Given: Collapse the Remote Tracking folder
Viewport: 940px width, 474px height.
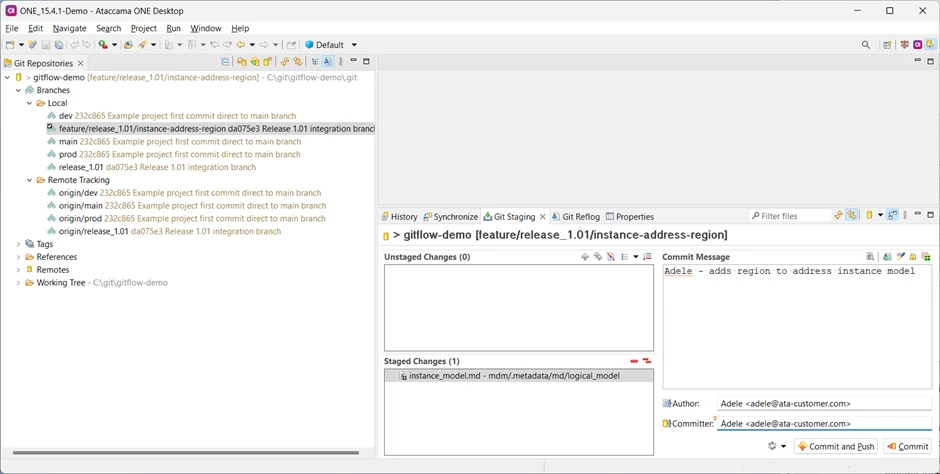Looking at the screenshot, I should click(29, 180).
